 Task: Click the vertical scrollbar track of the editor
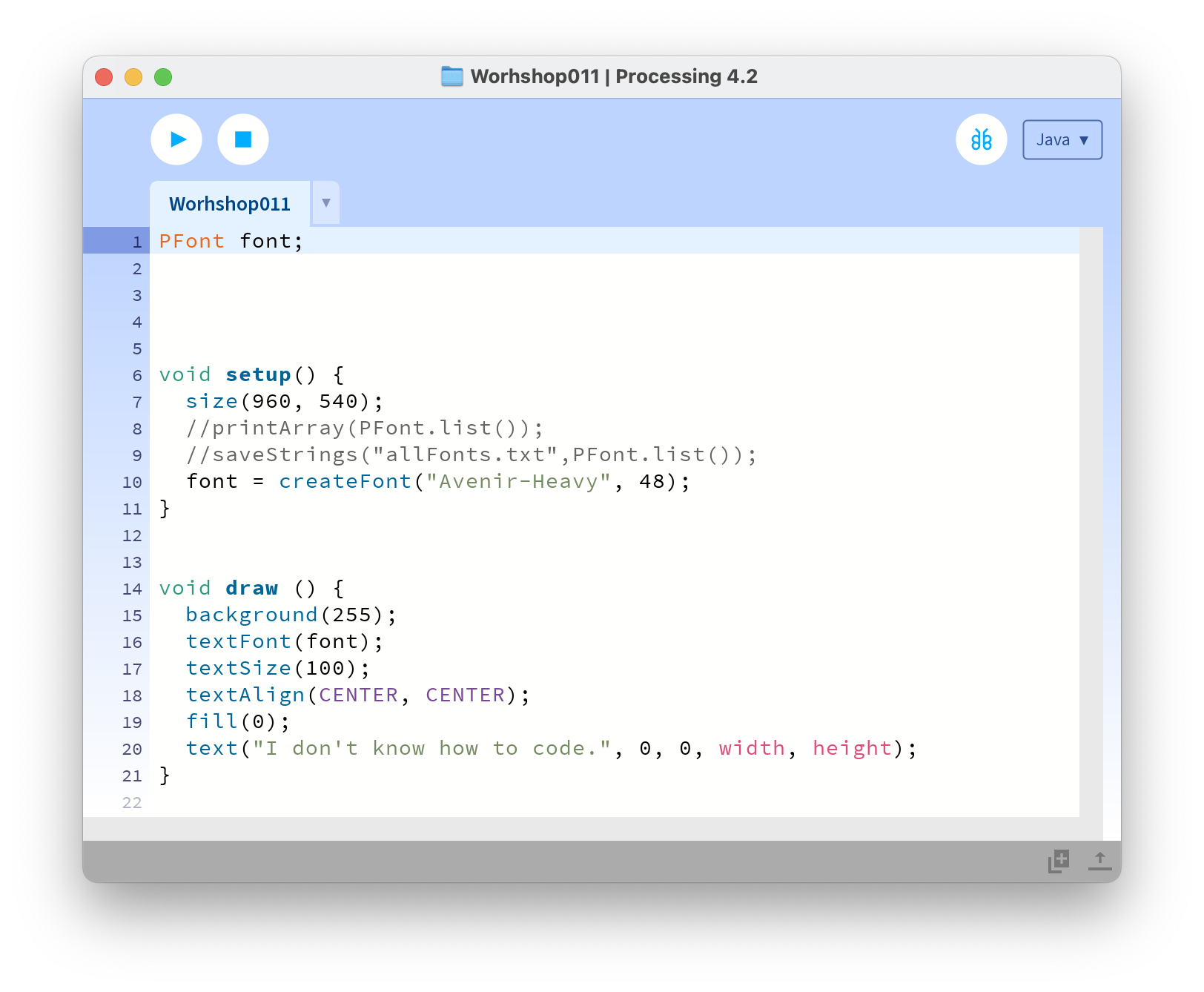(1091, 519)
